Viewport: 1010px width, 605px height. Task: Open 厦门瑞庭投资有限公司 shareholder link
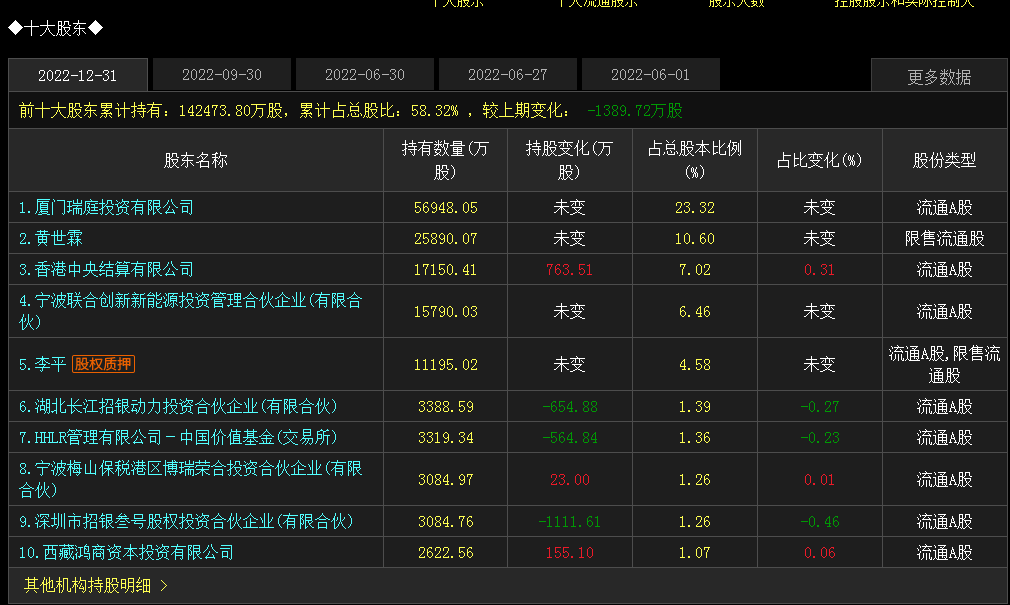coord(106,207)
